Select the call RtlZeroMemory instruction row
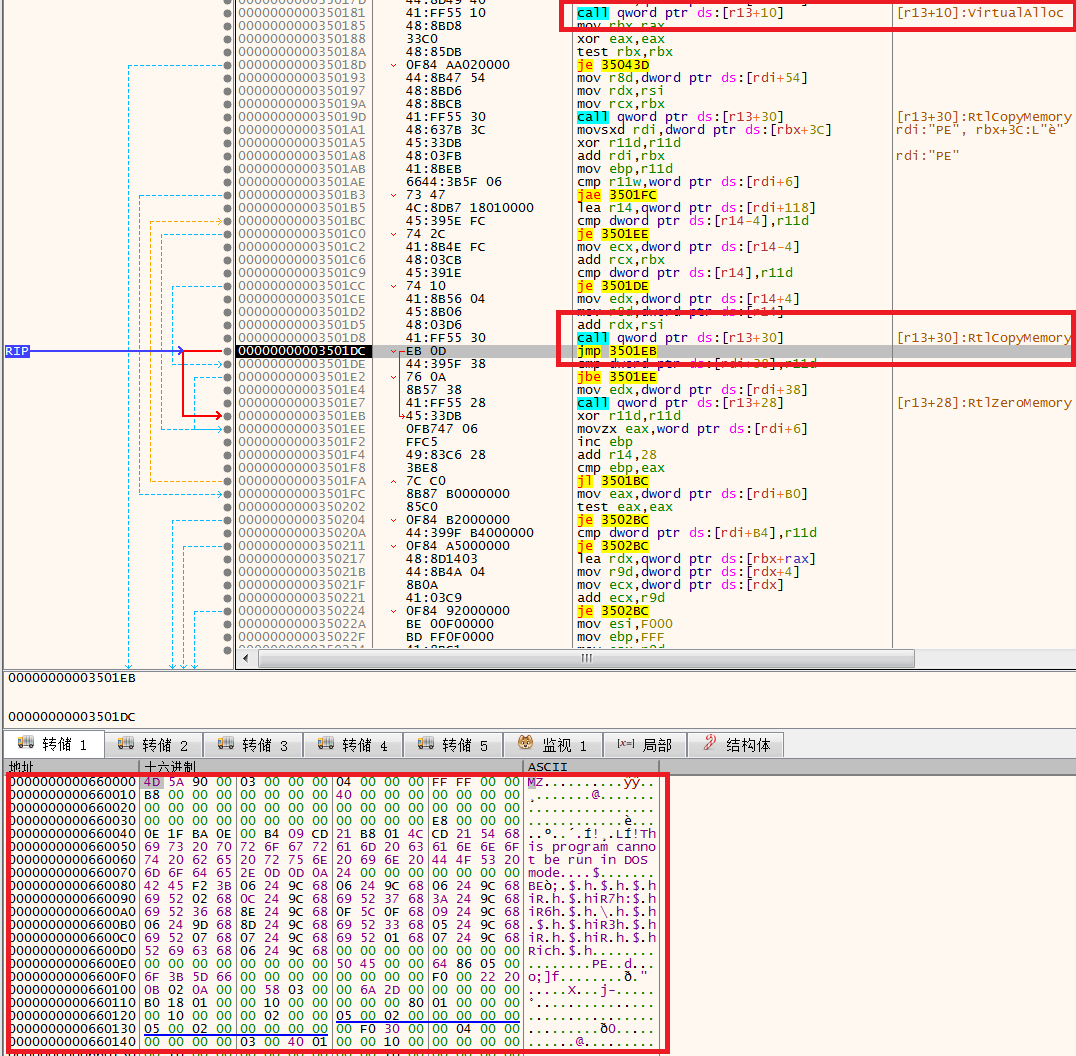 pyautogui.click(x=680, y=403)
